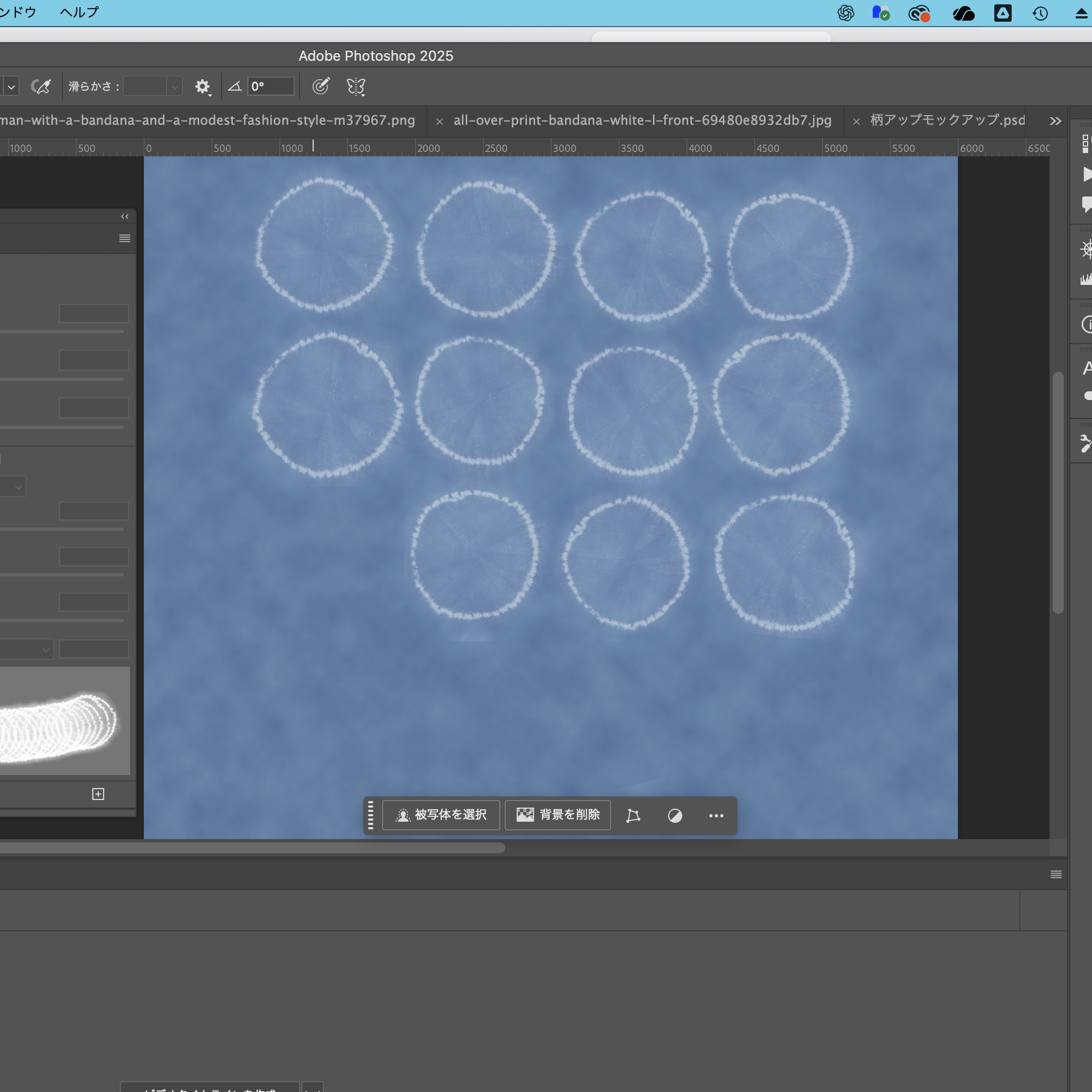Switch to all-over-print-bandana-white jpg tab
This screenshot has width=1092, height=1092.
(x=642, y=120)
